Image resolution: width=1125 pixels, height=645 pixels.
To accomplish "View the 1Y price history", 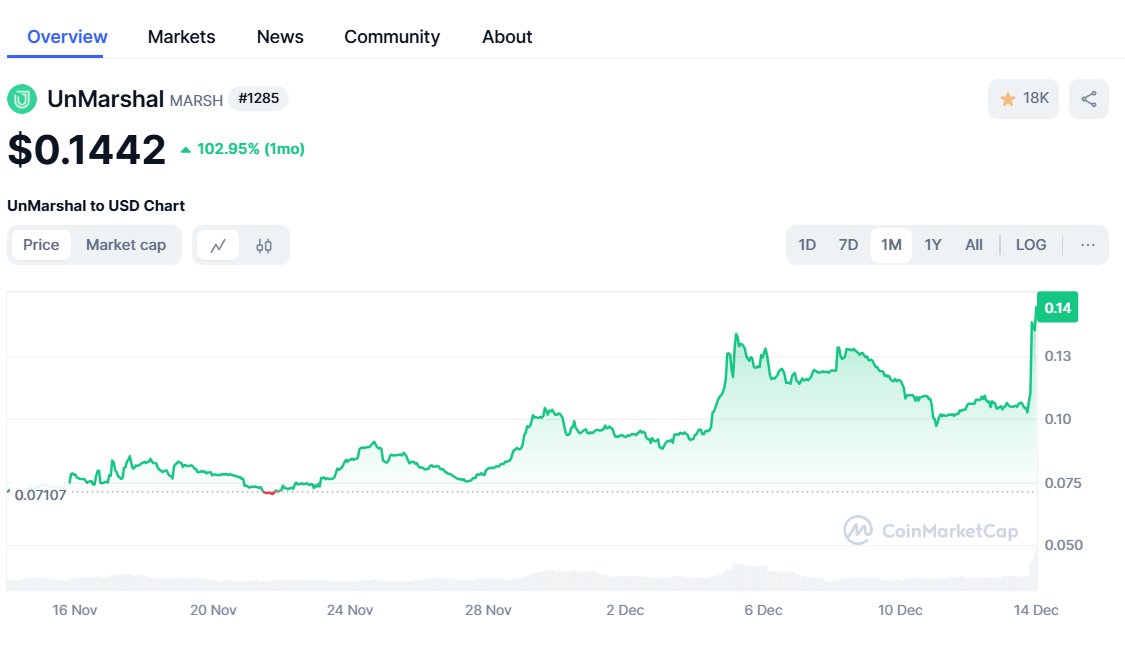I will click(x=932, y=244).
